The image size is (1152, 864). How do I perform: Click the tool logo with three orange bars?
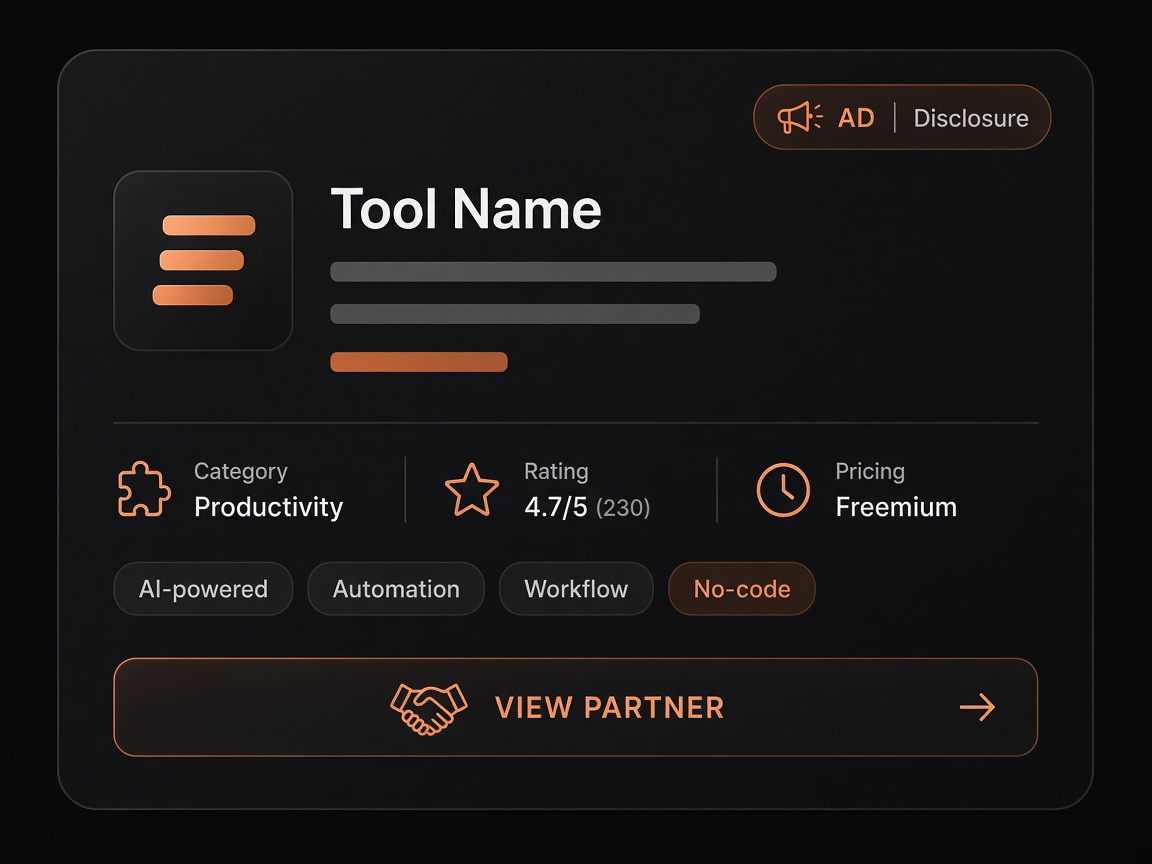click(x=204, y=261)
